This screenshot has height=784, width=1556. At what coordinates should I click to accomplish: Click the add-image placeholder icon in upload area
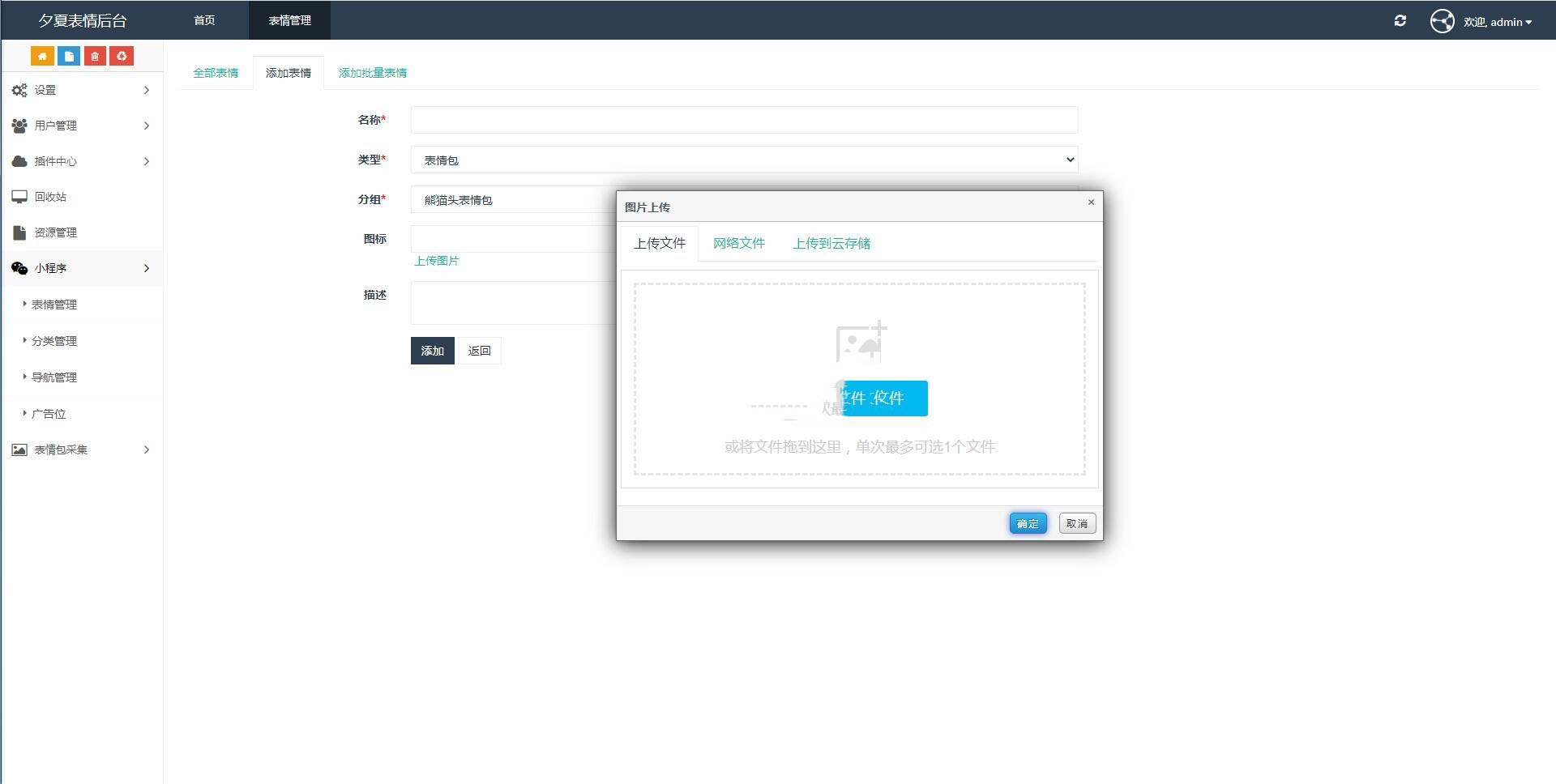[861, 342]
